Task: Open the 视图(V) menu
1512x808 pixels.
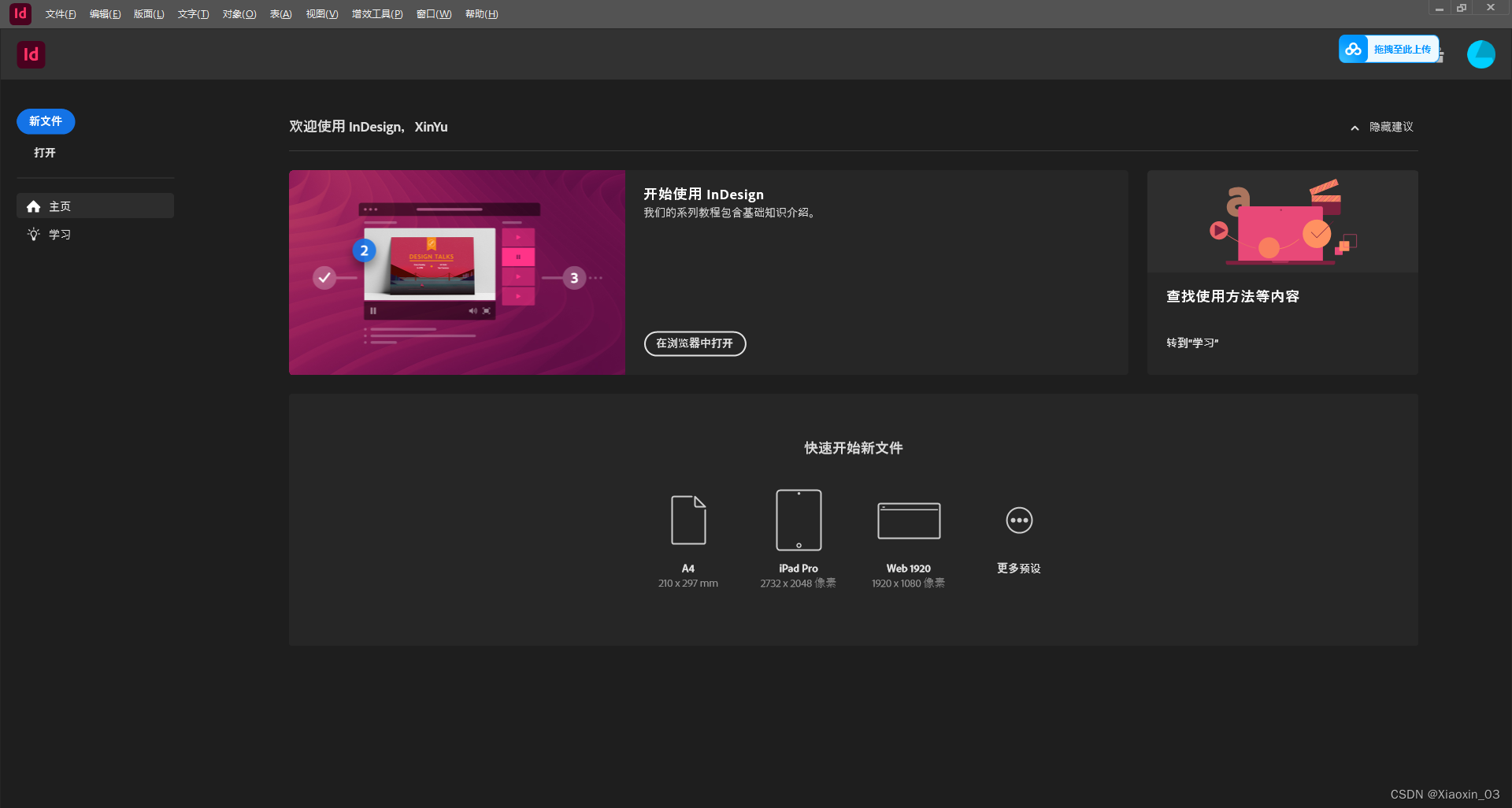Action: [x=322, y=14]
